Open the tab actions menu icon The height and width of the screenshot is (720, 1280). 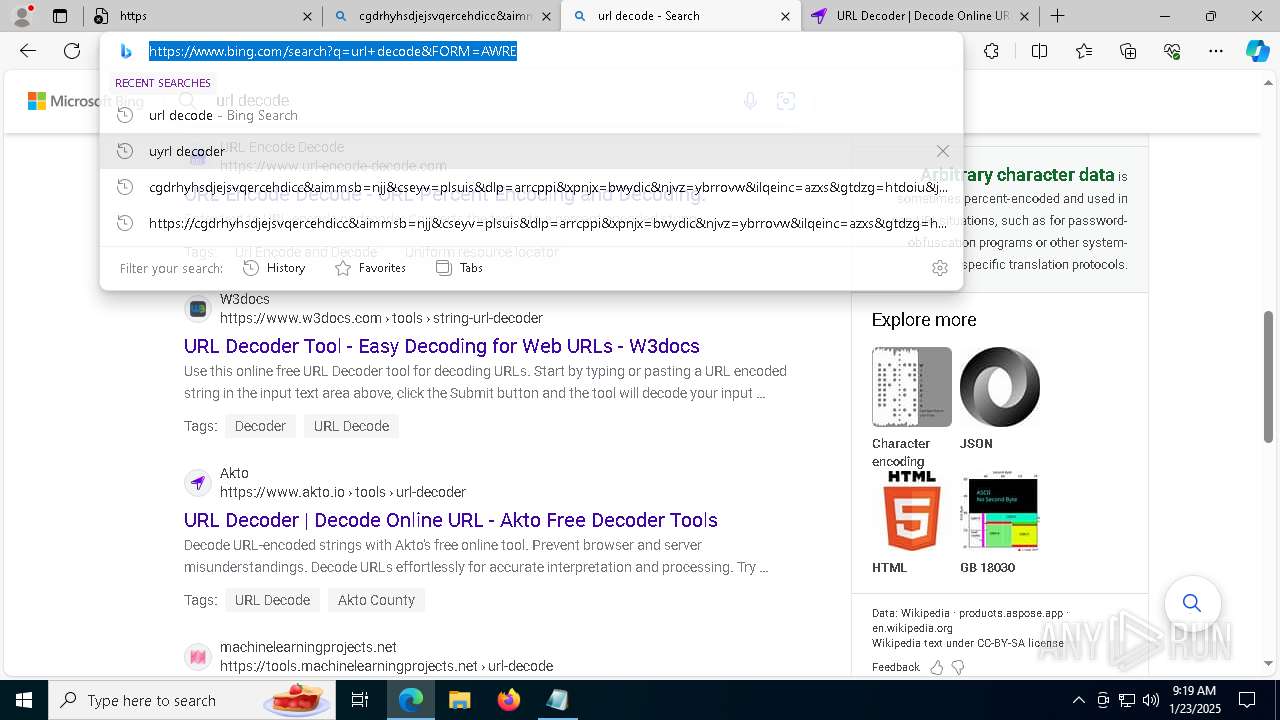click(60, 16)
